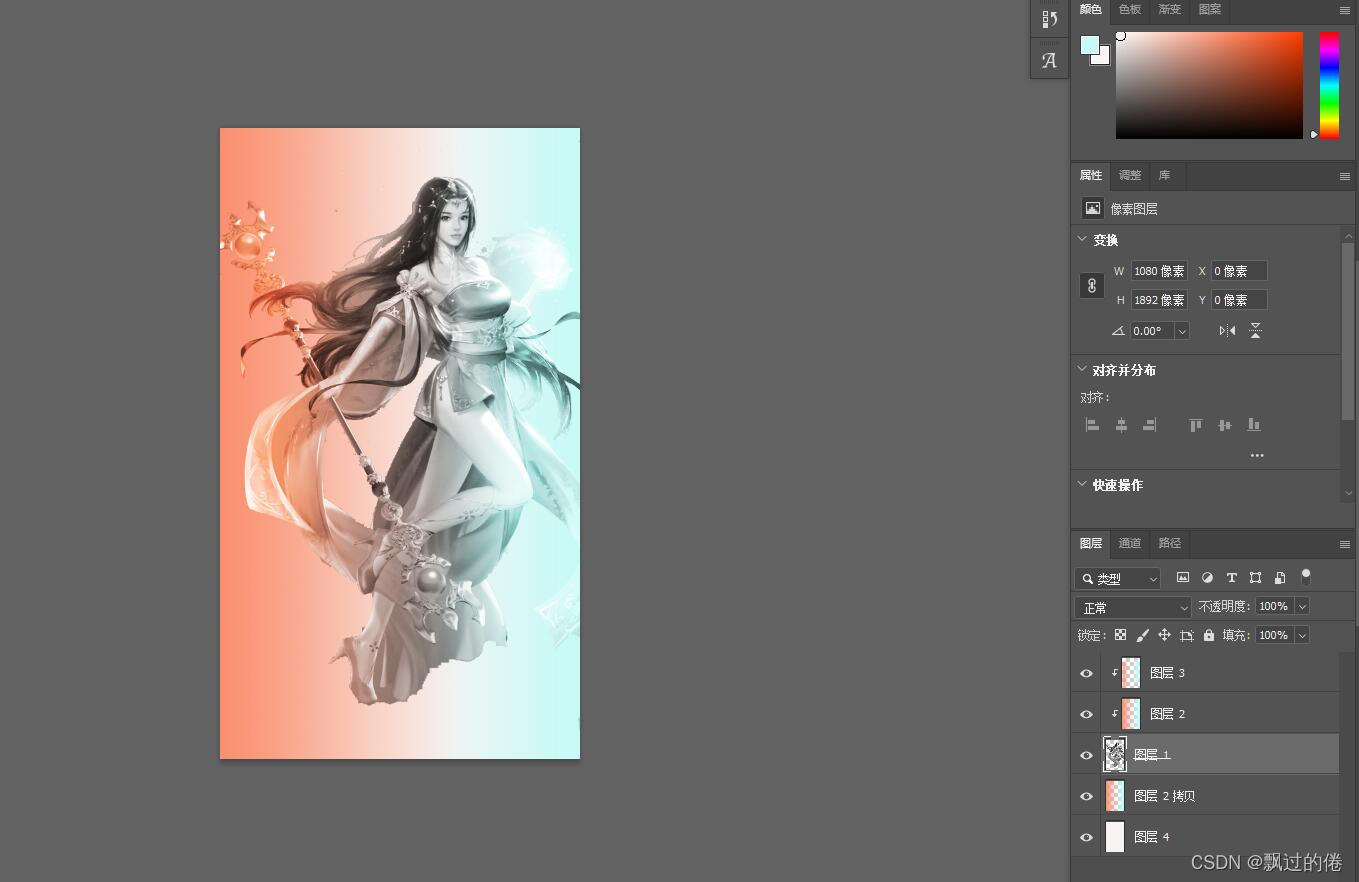Image resolution: width=1359 pixels, height=882 pixels.
Task: Click the W width field
Action: point(1160,271)
